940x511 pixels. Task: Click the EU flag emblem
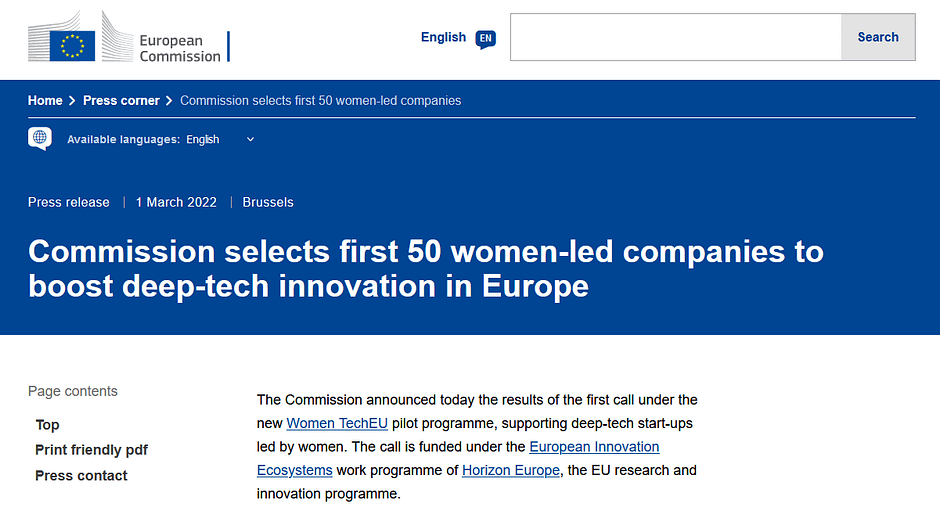click(73, 46)
